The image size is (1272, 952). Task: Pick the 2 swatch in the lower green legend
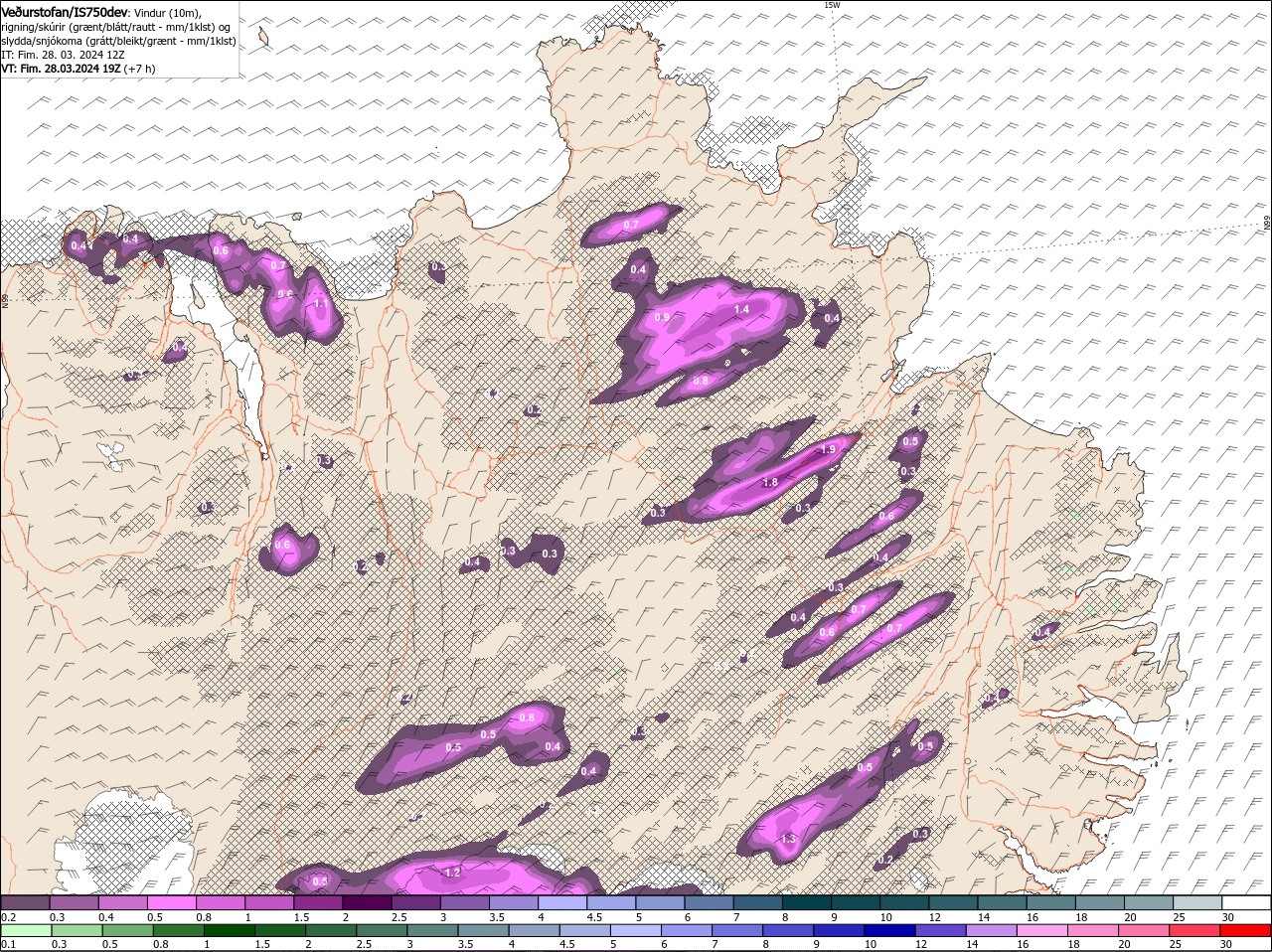click(x=331, y=931)
